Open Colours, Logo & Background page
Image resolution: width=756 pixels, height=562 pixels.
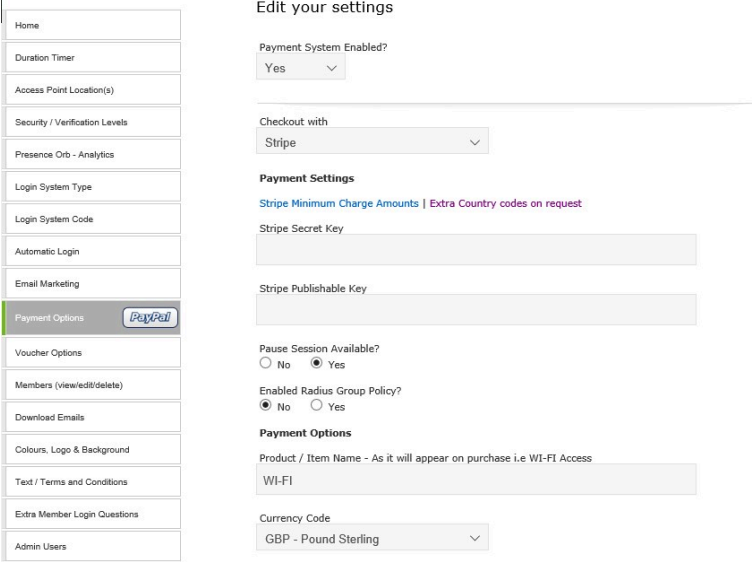[92, 449]
